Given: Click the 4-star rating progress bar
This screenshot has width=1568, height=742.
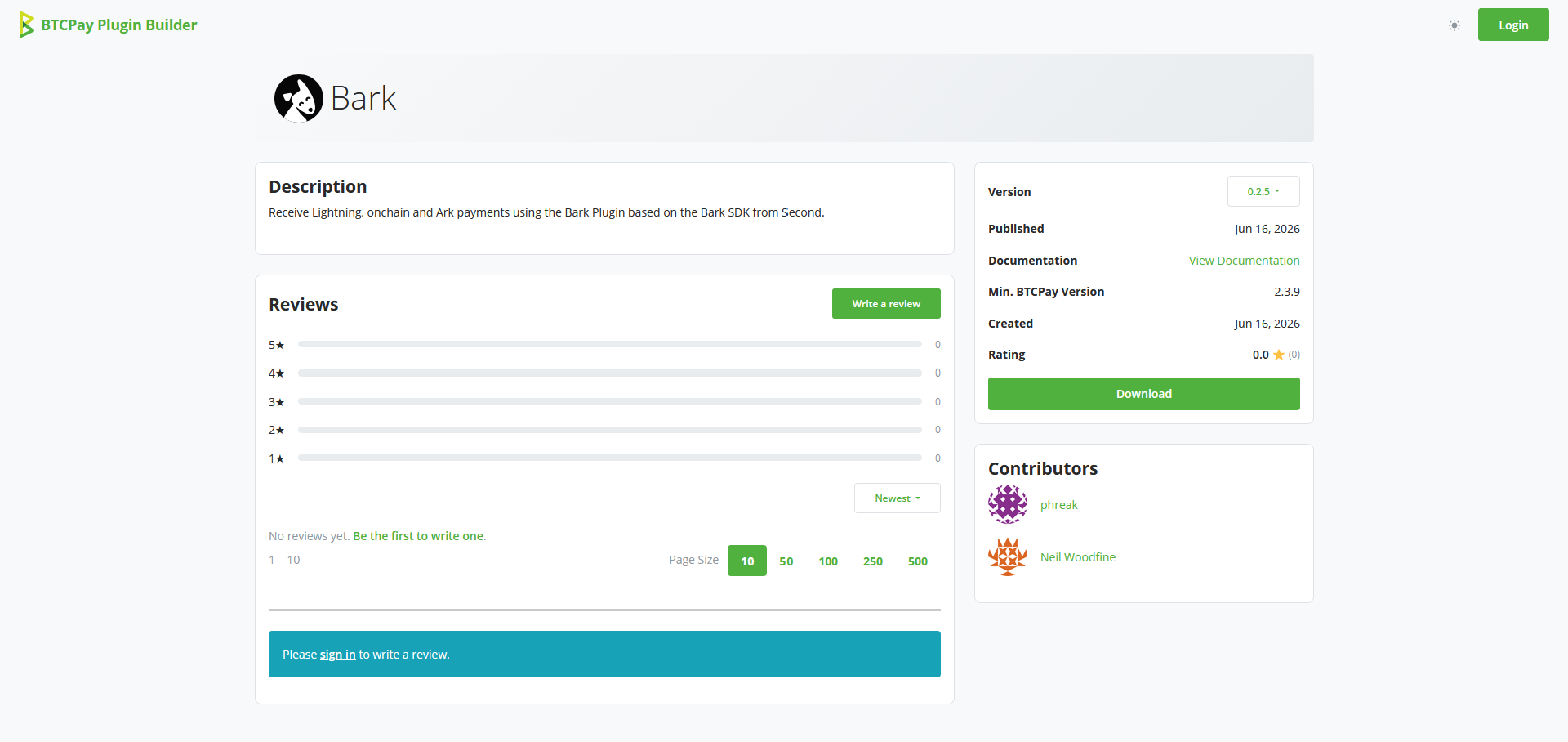Looking at the screenshot, I should coord(609,373).
